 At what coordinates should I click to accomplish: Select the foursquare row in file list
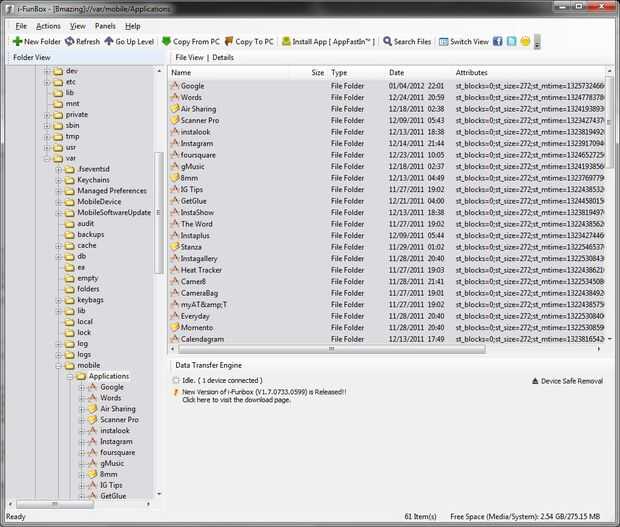[x=387, y=155]
